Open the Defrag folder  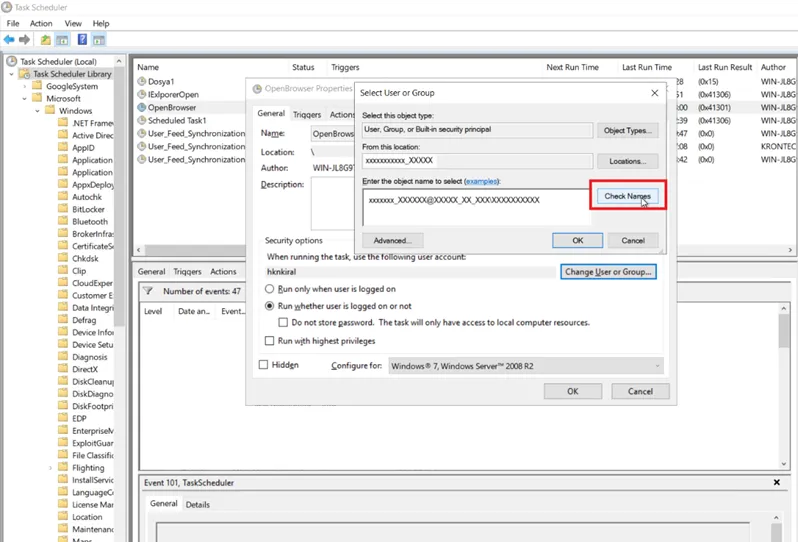pos(84,320)
